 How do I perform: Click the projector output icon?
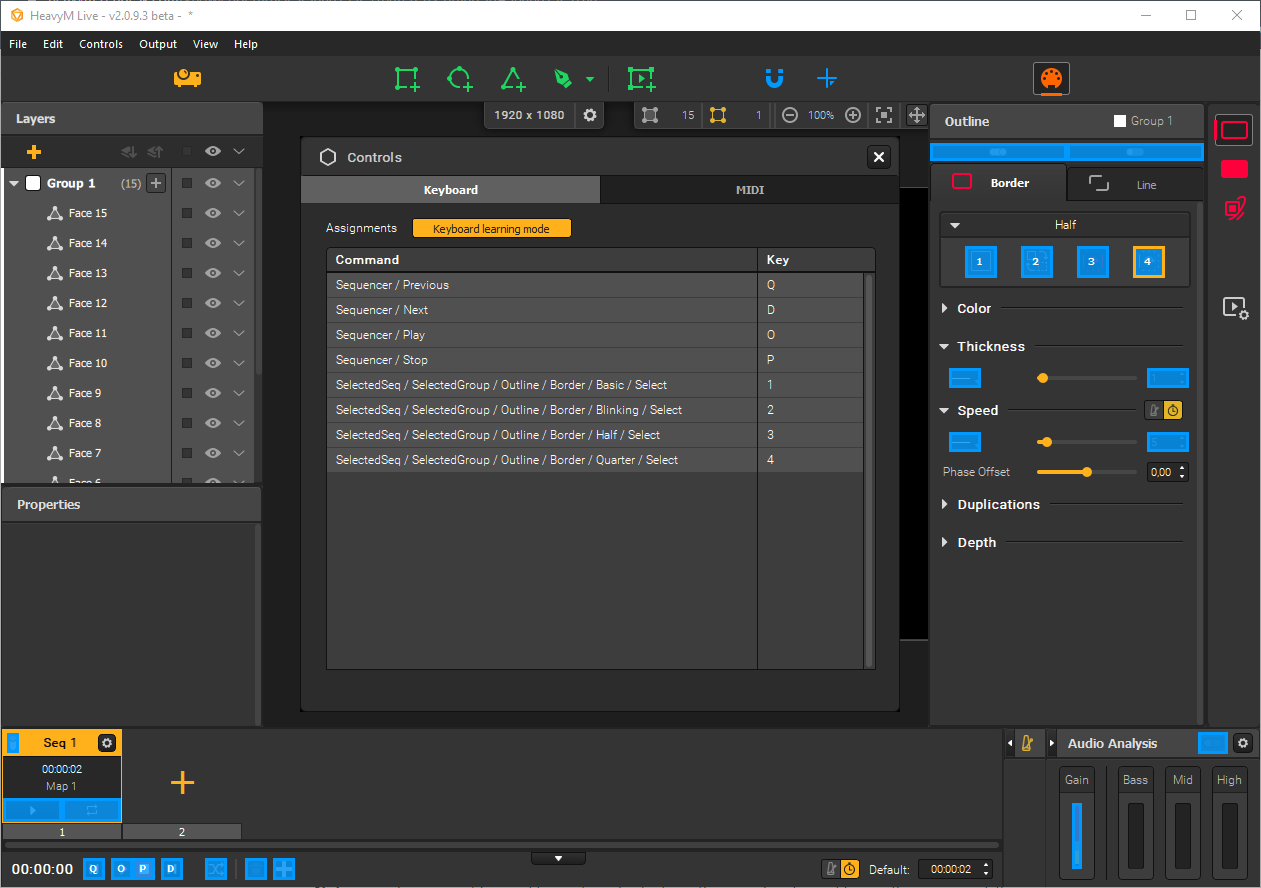pos(187,78)
